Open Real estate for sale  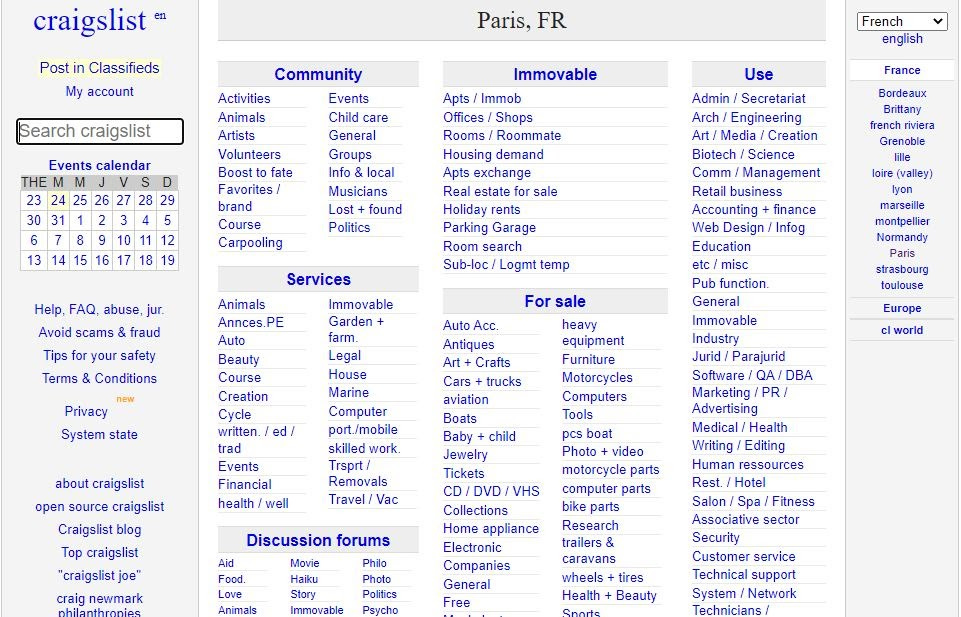(500, 191)
